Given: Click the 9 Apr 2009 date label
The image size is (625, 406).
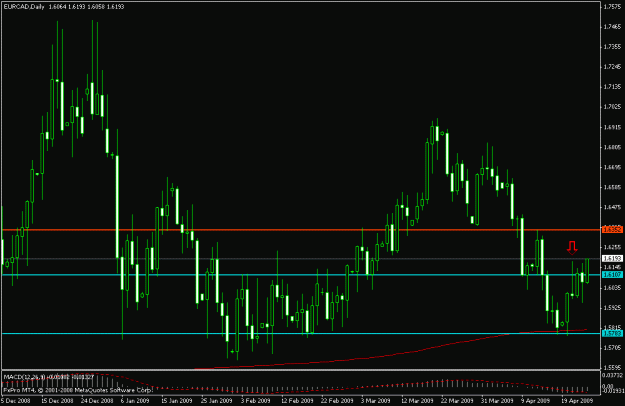Looking at the screenshot, I should (535, 400).
